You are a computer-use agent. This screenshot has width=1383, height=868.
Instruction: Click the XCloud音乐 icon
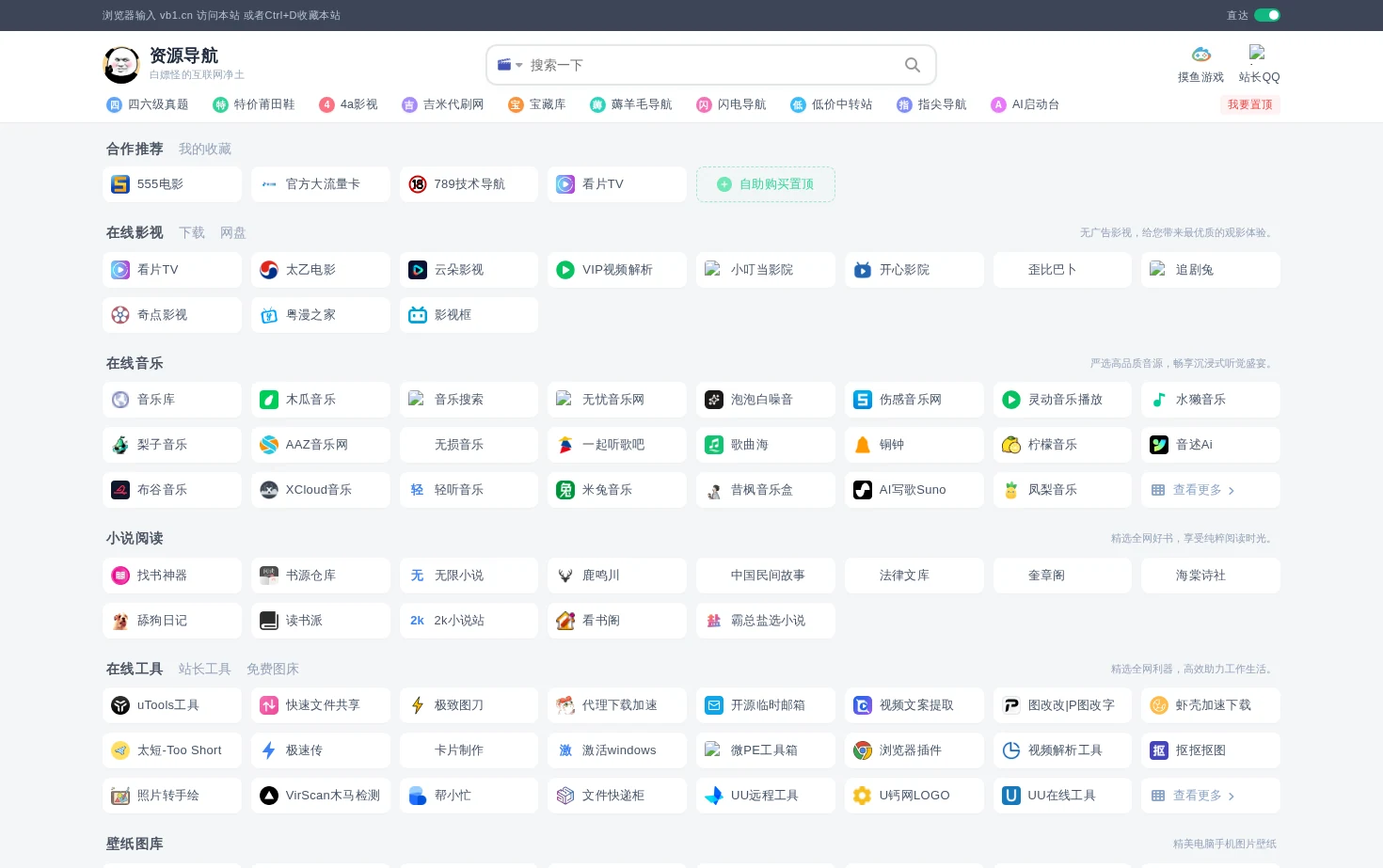[x=269, y=490]
